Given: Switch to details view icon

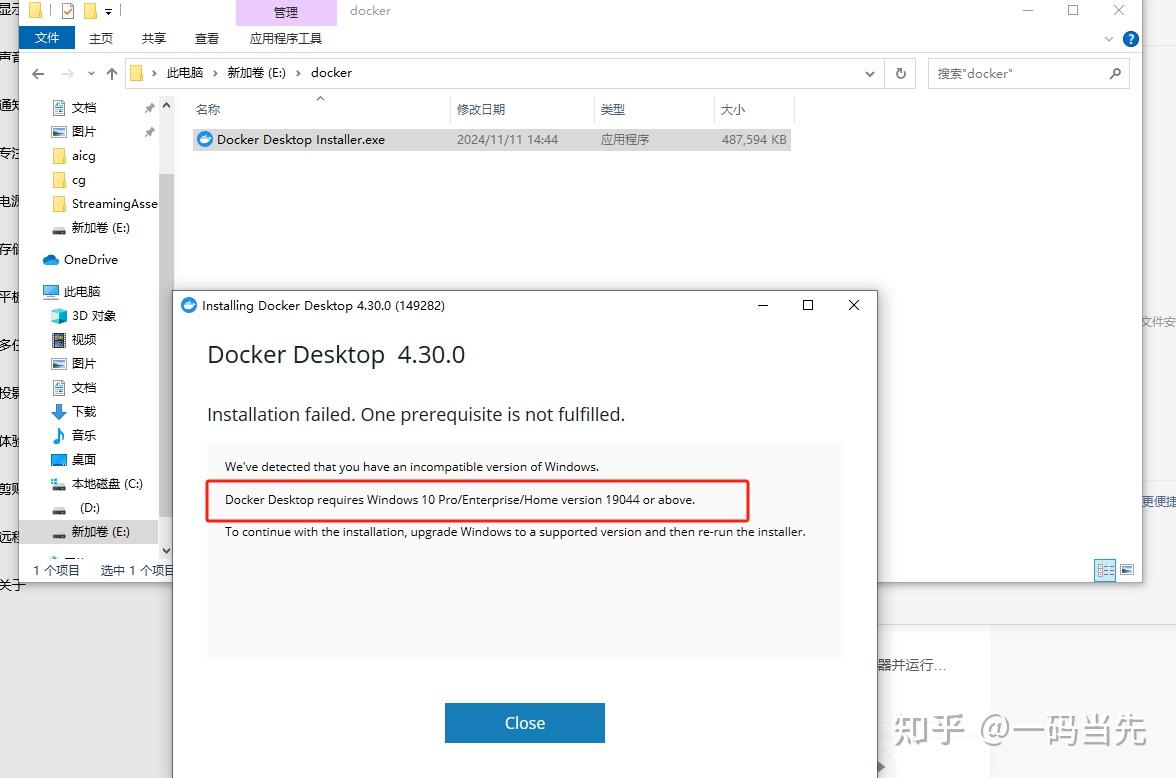Looking at the screenshot, I should coord(1105,570).
